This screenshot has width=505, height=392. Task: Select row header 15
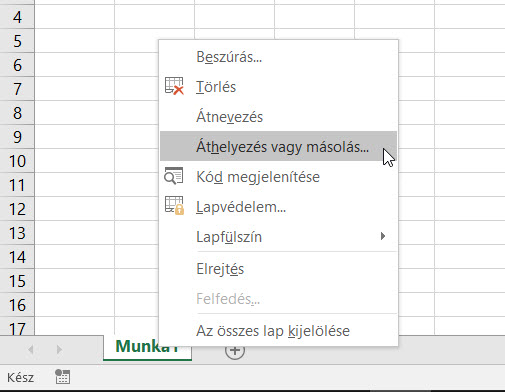coord(17,281)
